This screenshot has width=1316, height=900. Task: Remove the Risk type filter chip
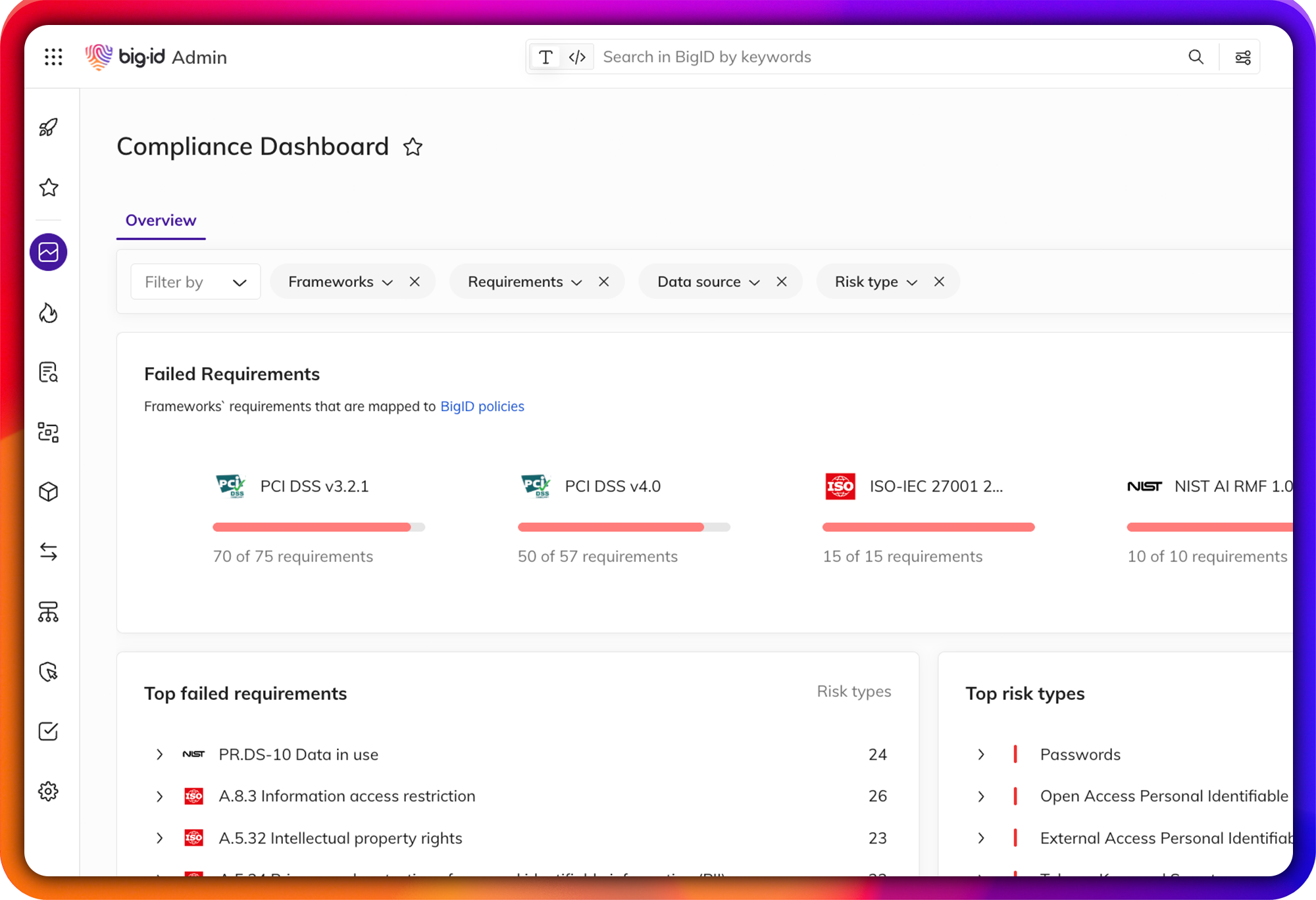click(939, 282)
